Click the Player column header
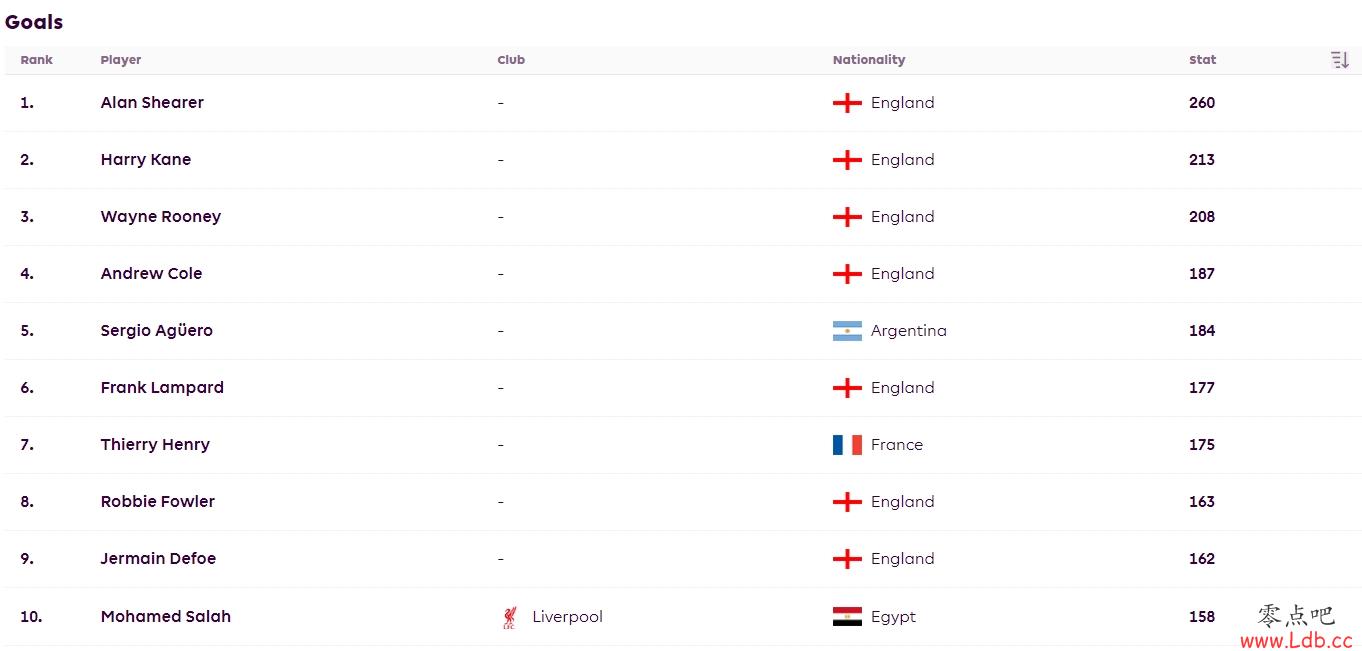 click(x=121, y=60)
